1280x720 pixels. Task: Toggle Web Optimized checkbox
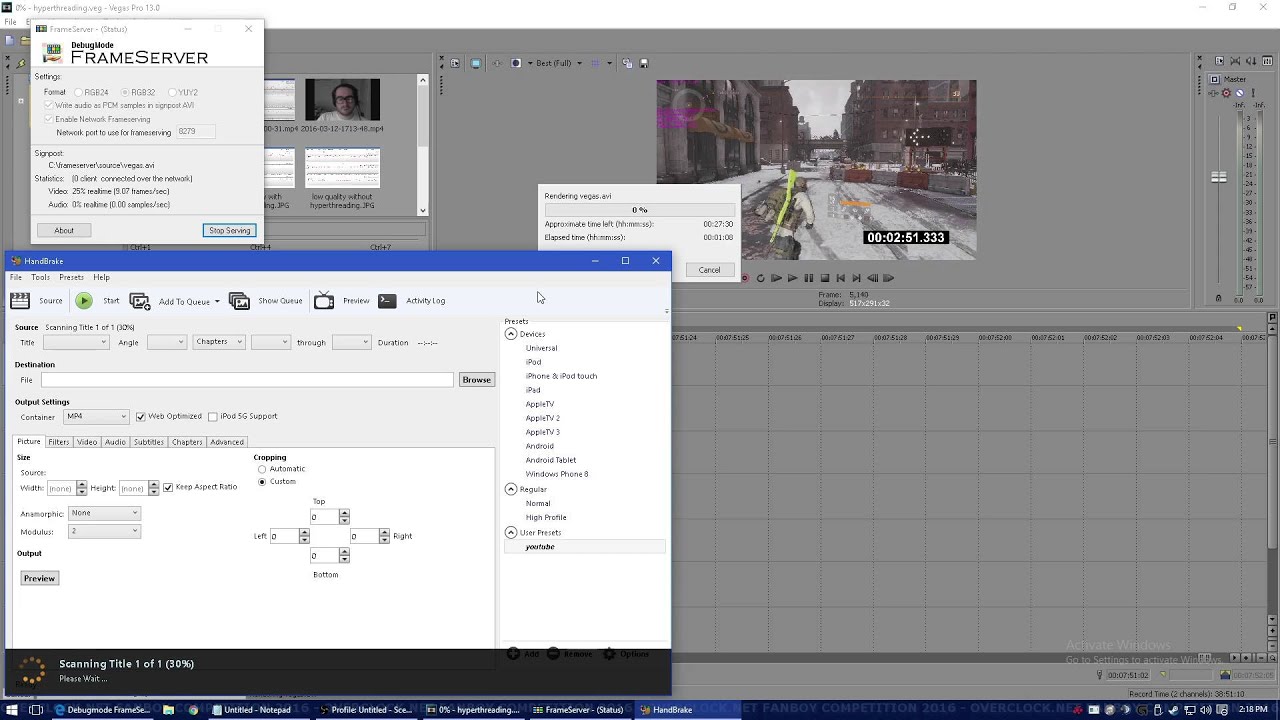[x=140, y=416]
